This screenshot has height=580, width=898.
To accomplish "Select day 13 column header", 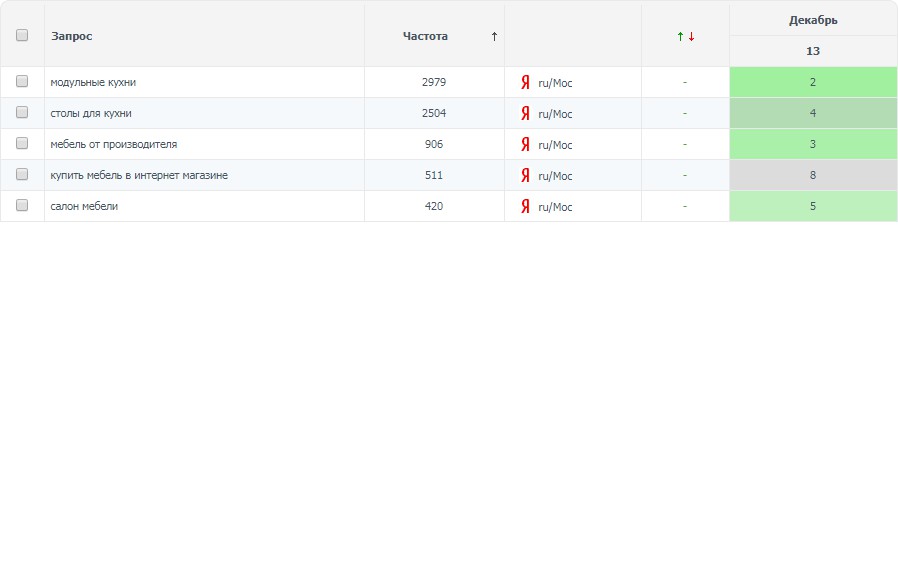I will (x=813, y=51).
